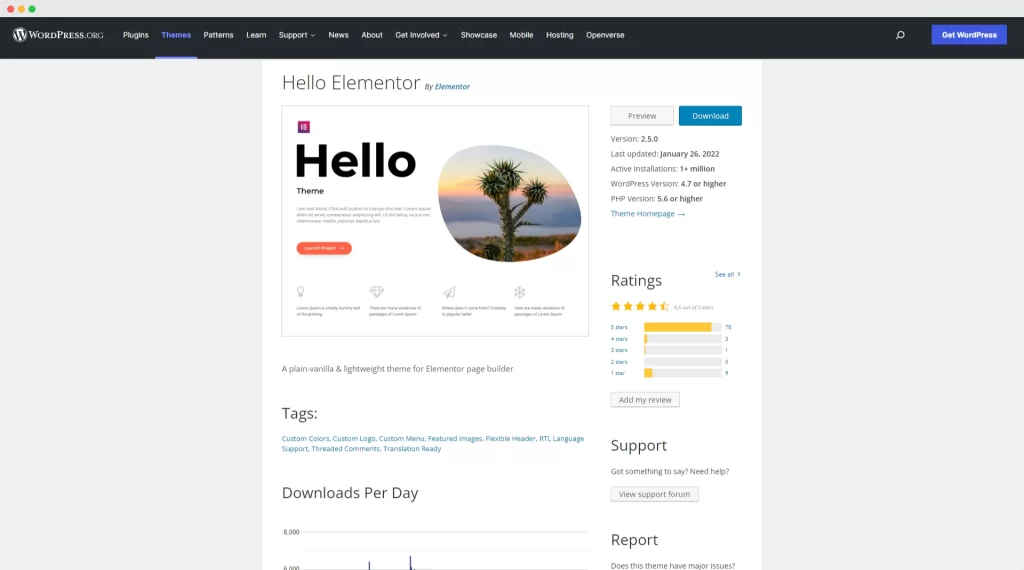The height and width of the screenshot is (570, 1024).
Task: Click the green macOS maximize dot
Action: point(32,8)
